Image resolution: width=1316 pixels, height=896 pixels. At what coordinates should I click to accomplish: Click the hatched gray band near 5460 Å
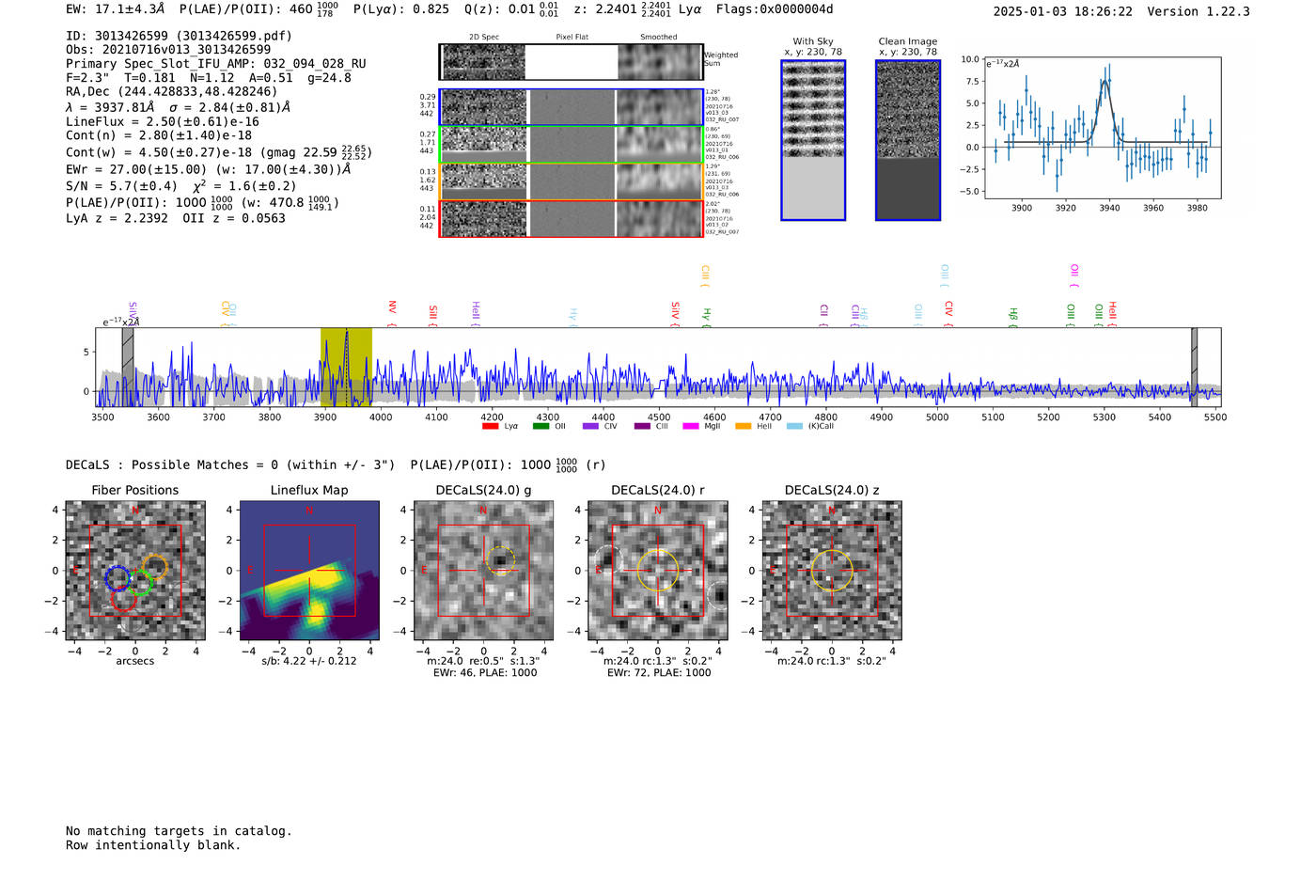[1194, 367]
